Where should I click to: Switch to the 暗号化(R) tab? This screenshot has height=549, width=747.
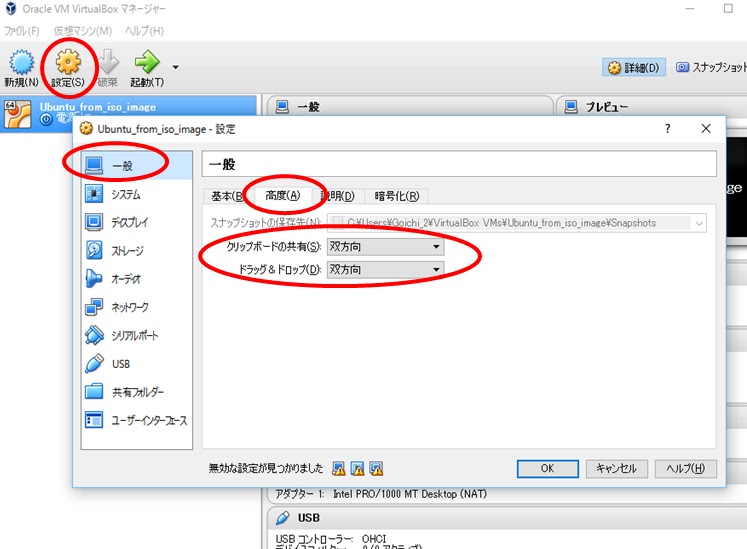click(x=396, y=196)
